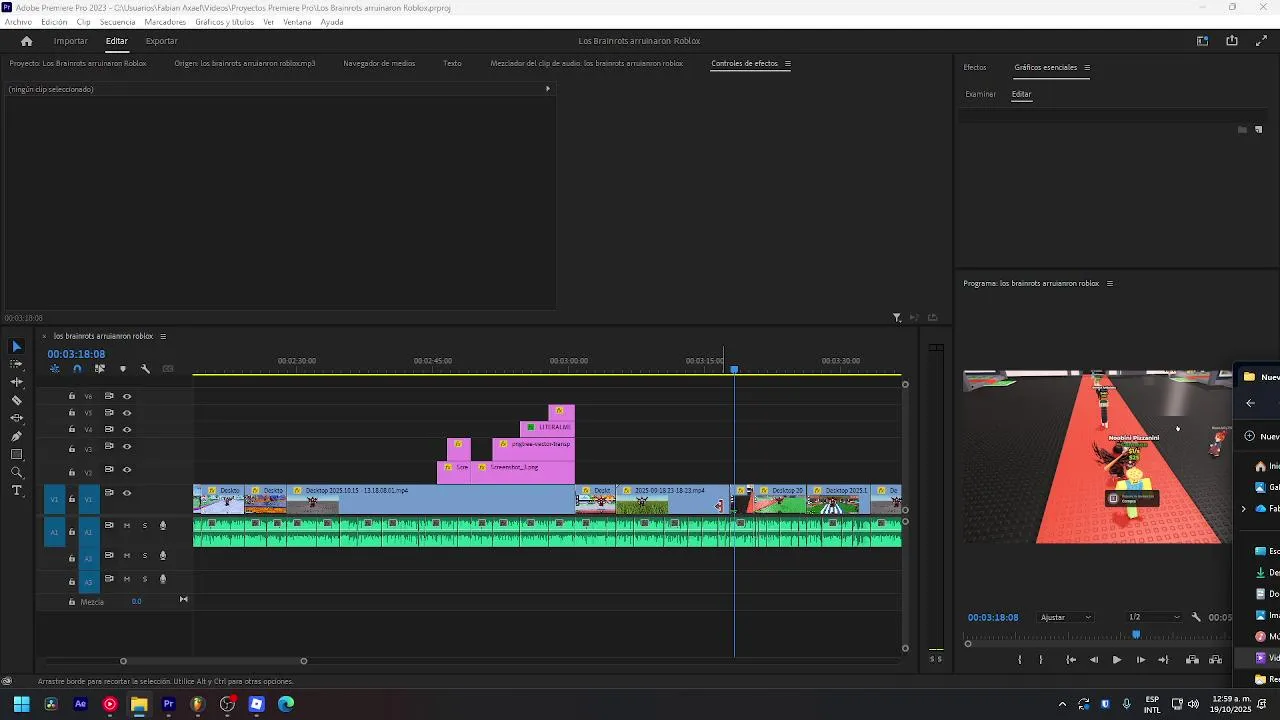The width and height of the screenshot is (1280, 720).
Task: Select the Rectangle tool
Action: coord(16,454)
